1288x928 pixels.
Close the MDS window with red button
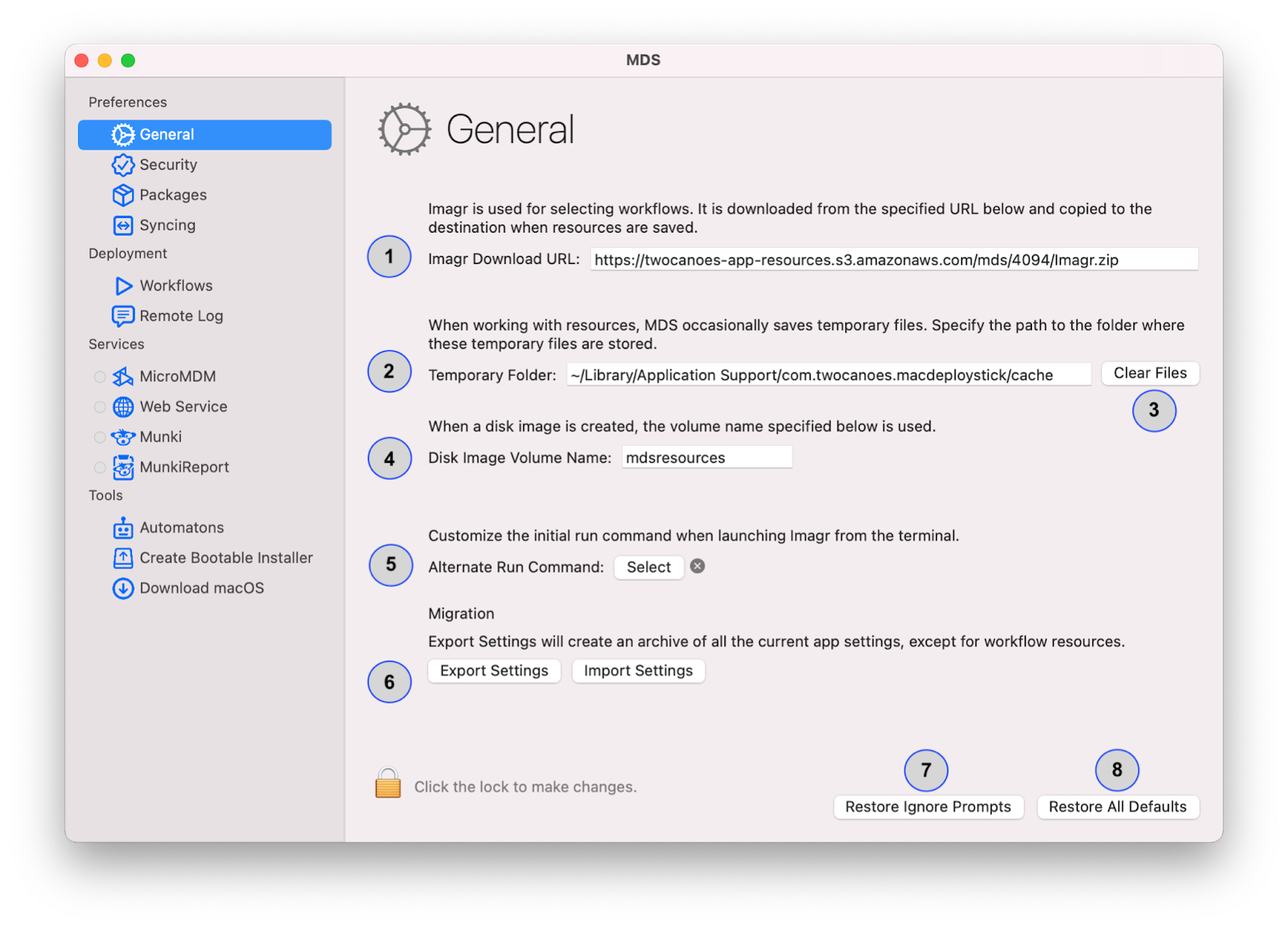click(81, 60)
